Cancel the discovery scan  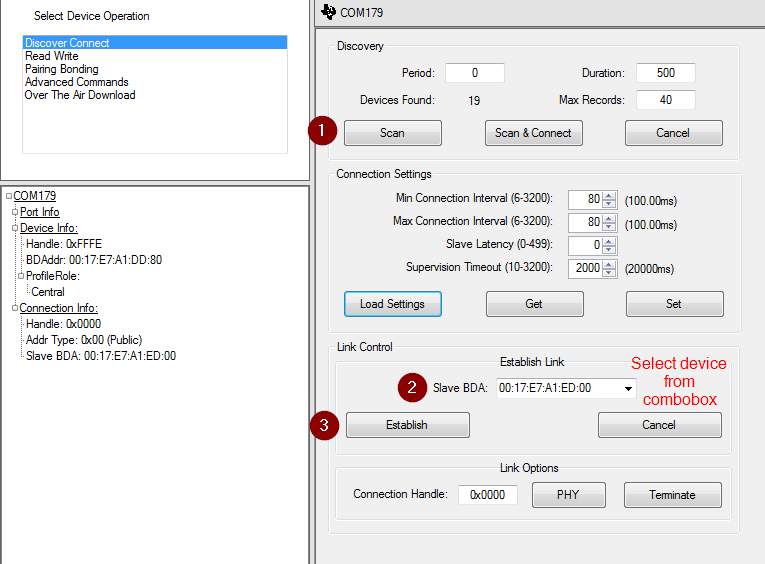[x=673, y=133]
